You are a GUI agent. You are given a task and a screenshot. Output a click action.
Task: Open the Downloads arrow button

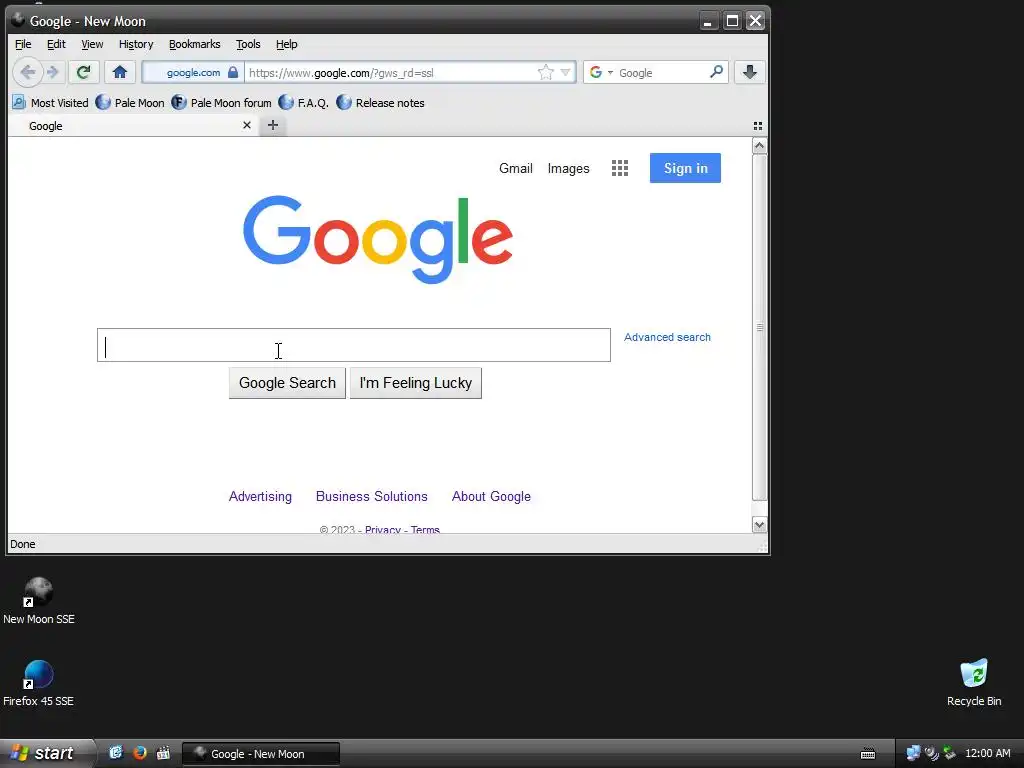(x=750, y=72)
